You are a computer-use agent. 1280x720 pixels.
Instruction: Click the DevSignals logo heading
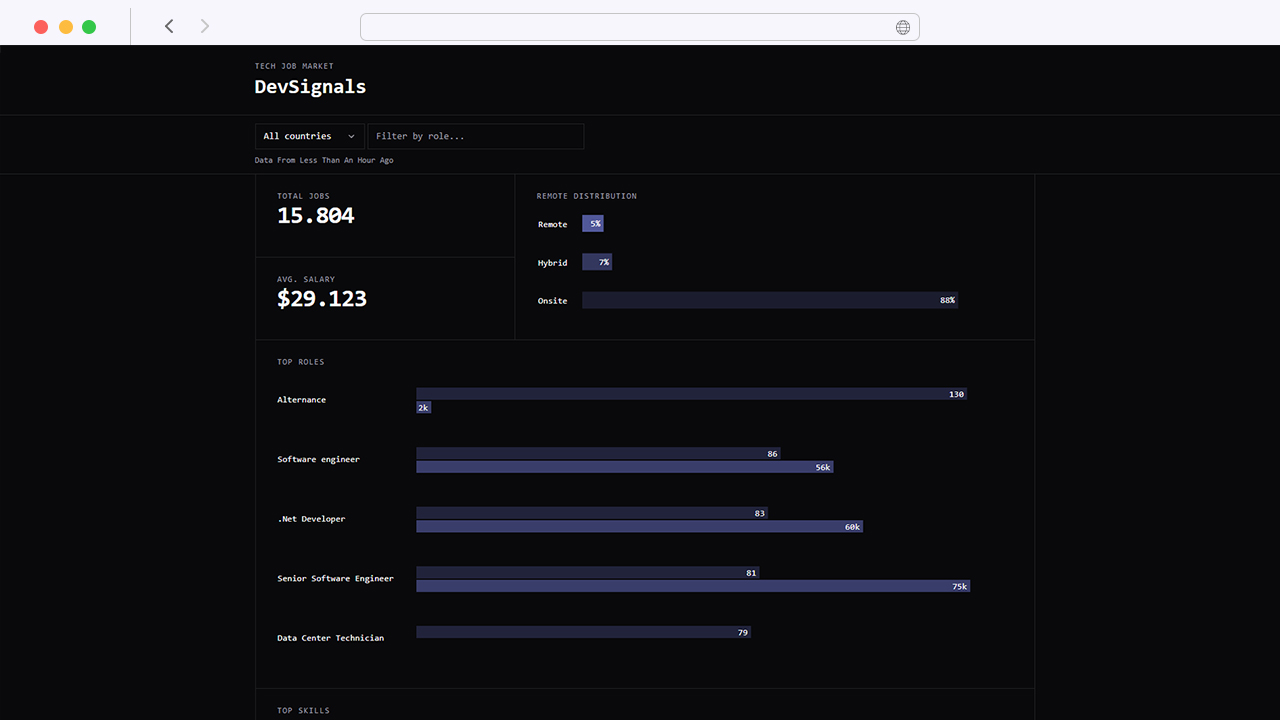[310, 87]
